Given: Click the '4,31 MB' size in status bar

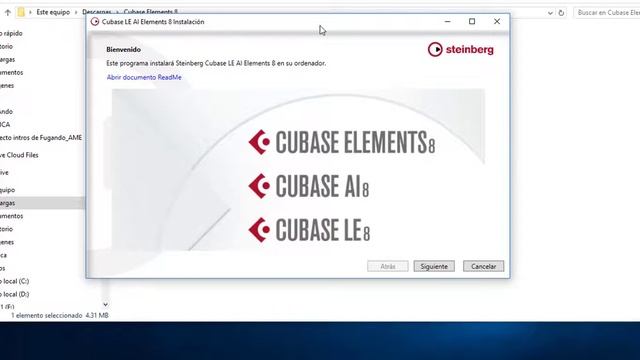Looking at the screenshot, I should [97, 316].
